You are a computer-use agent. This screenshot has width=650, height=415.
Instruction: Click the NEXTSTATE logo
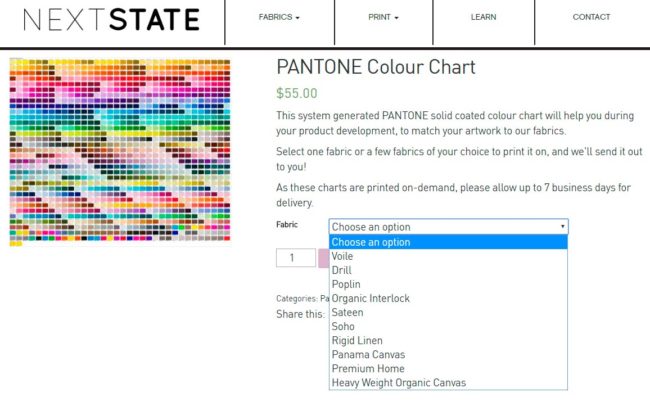pyautogui.click(x=111, y=19)
